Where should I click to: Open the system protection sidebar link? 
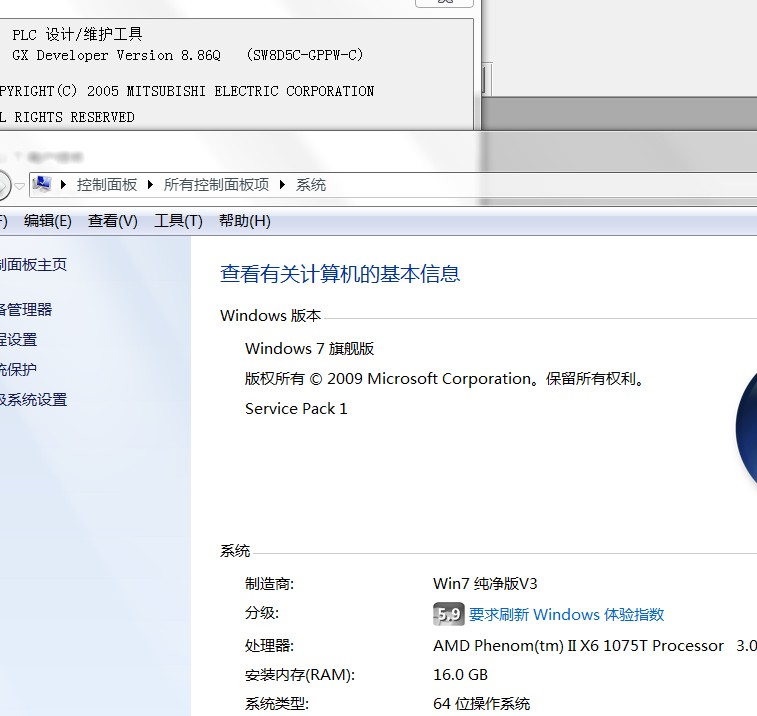19,369
